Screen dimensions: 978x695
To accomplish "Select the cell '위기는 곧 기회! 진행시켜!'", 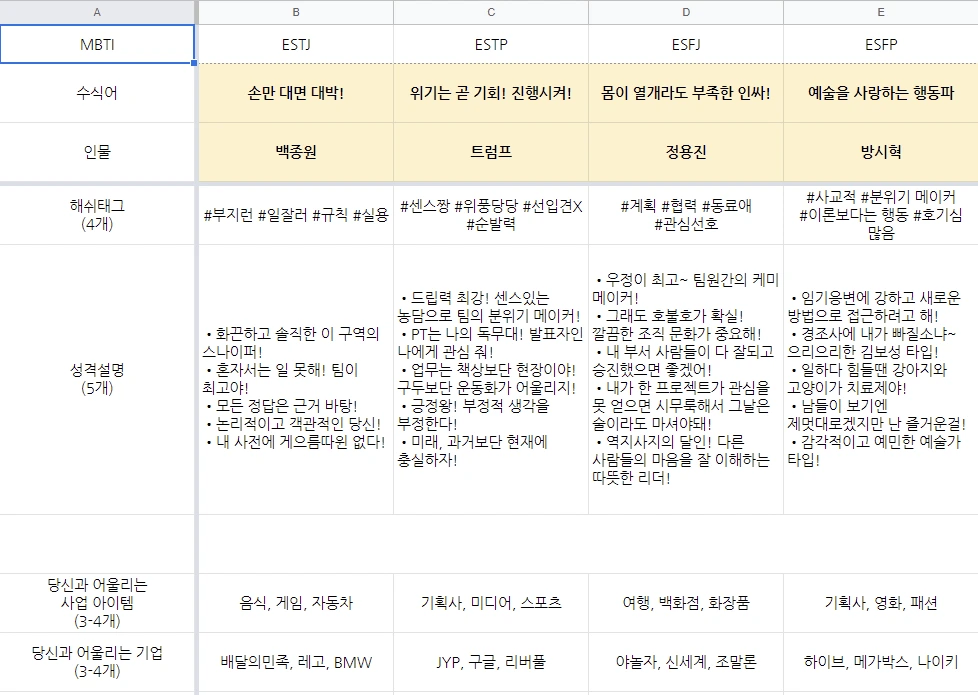I will point(491,93).
